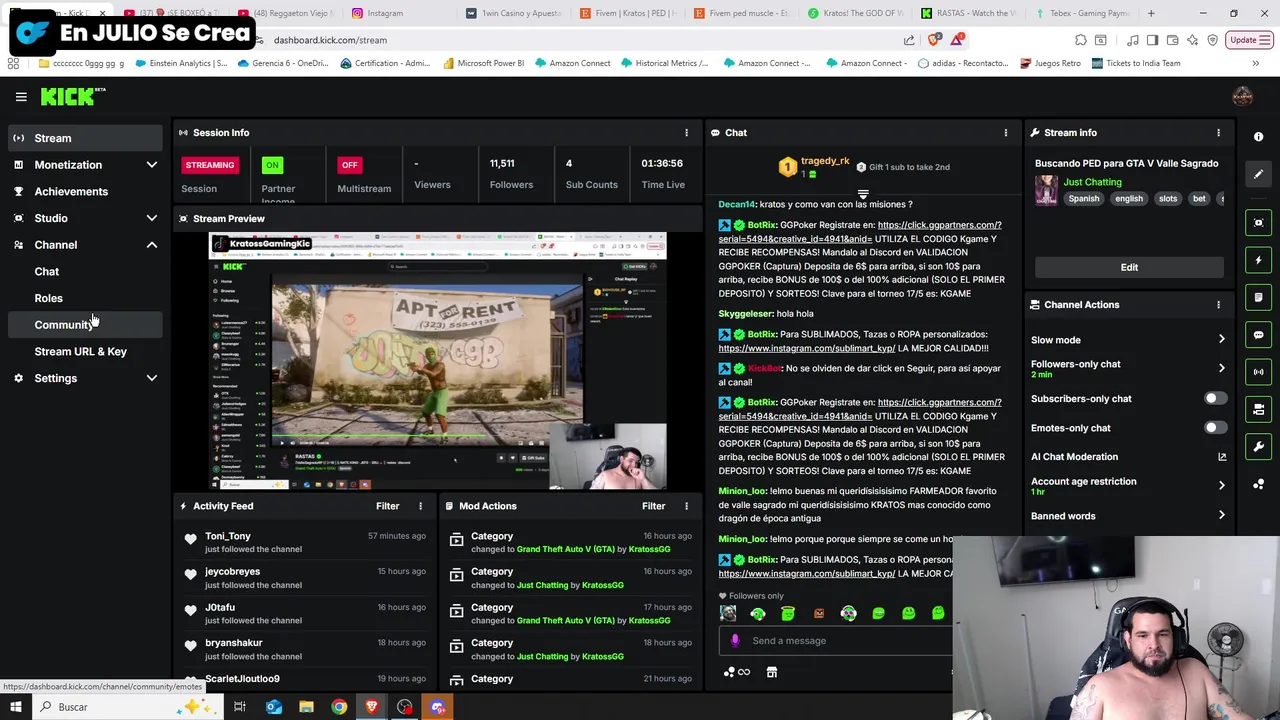Click the browser address bar URL

(330, 40)
